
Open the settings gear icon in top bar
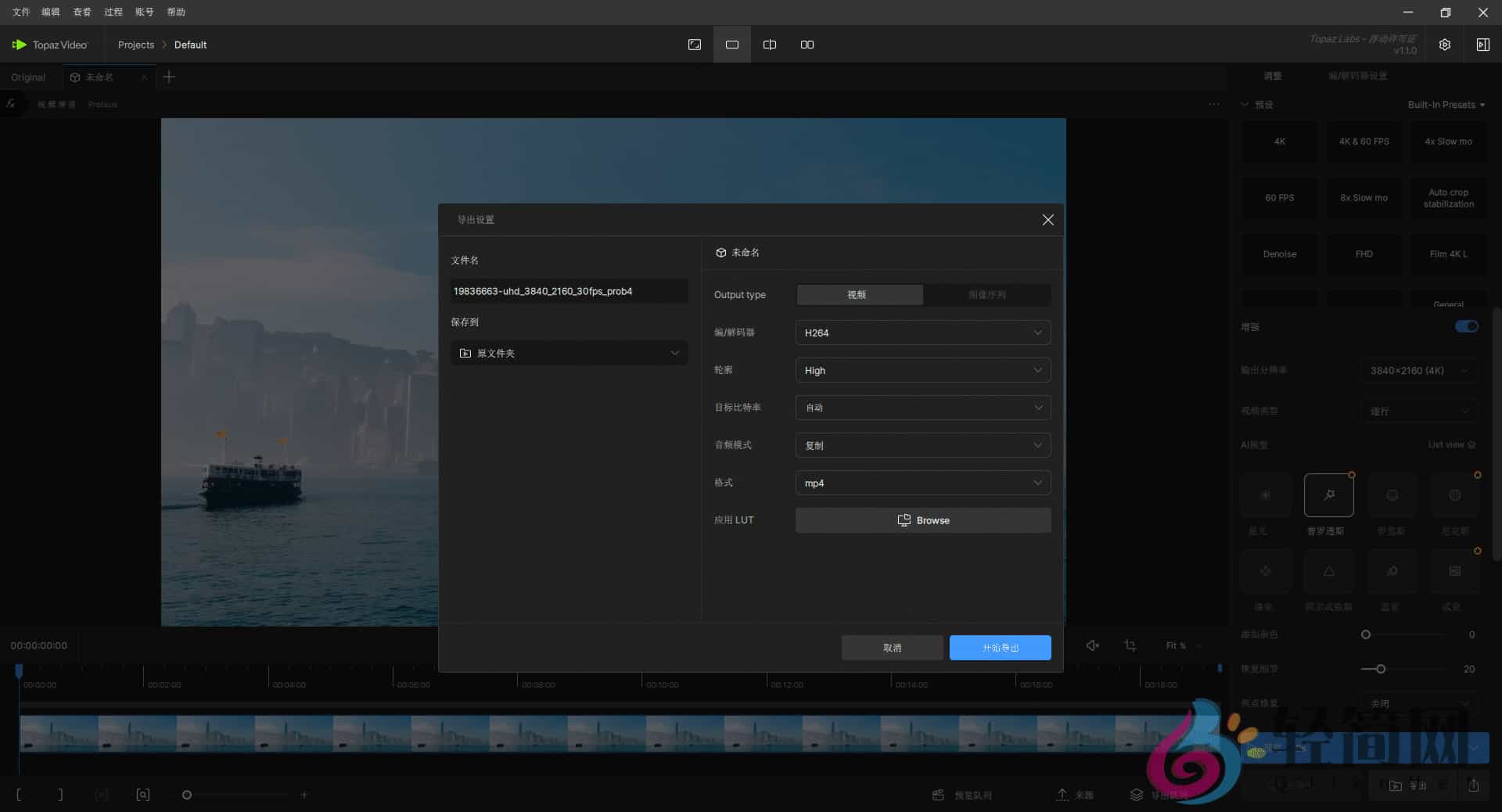coord(1444,44)
